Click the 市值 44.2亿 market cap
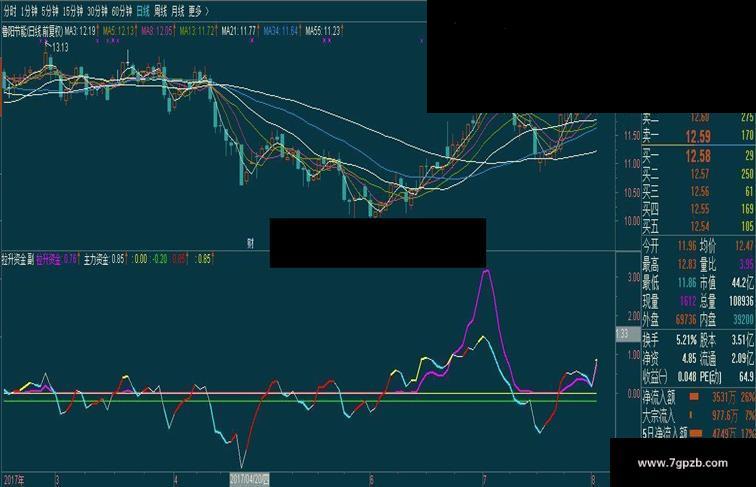This screenshot has height=487, width=756. [x=727, y=282]
